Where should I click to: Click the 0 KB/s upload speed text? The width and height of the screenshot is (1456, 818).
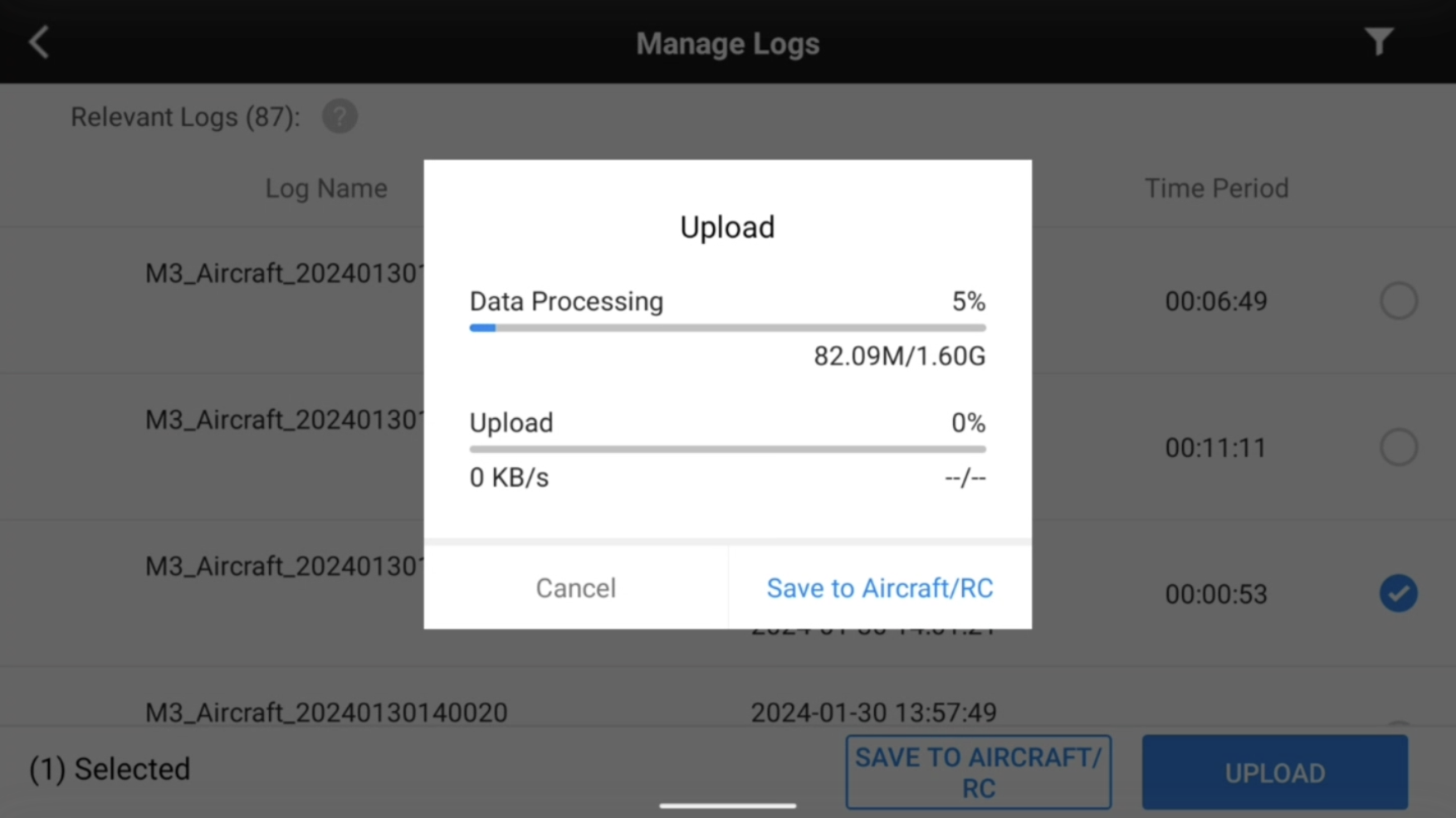click(x=509, y=478)
